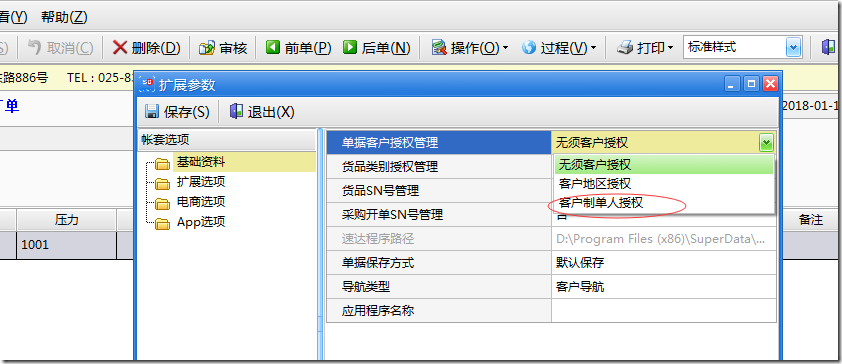Viewport: 842px width, 364px height.
Task: Click the red X 删除(D) icon
Action: (120, 48)
